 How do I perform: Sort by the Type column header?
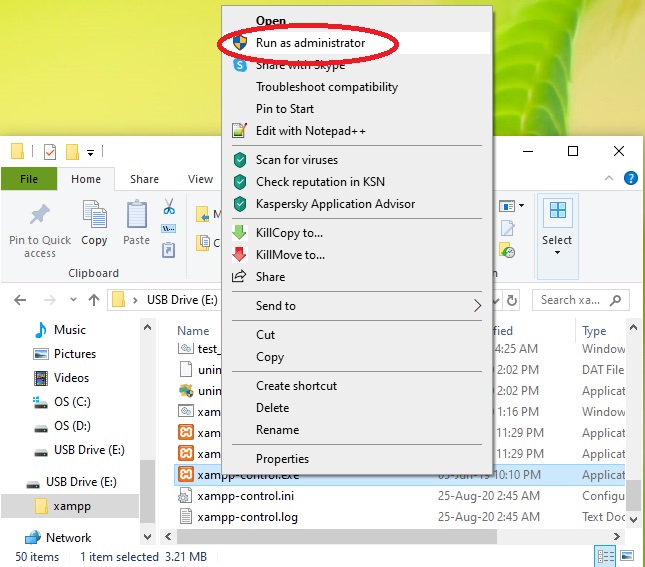pyautogui.click(x=594, y=331)
